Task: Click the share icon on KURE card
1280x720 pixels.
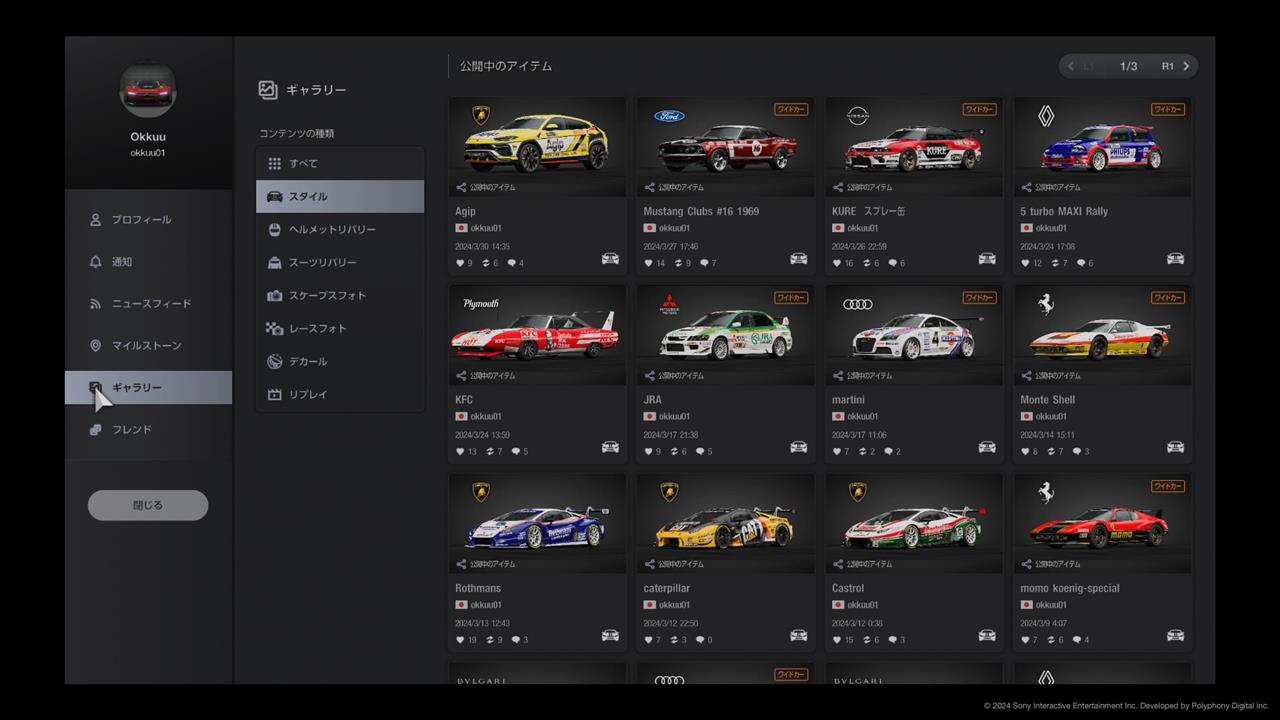Action: [x=838, y=187]
